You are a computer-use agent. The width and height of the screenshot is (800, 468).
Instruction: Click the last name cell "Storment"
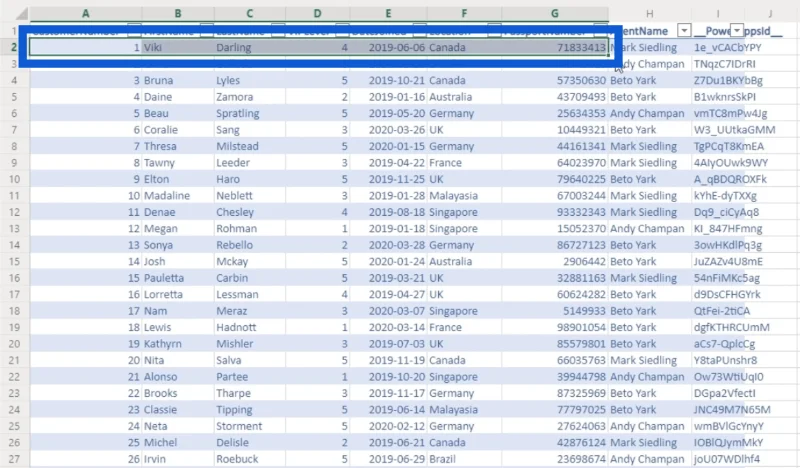click(x=249, y=426)
